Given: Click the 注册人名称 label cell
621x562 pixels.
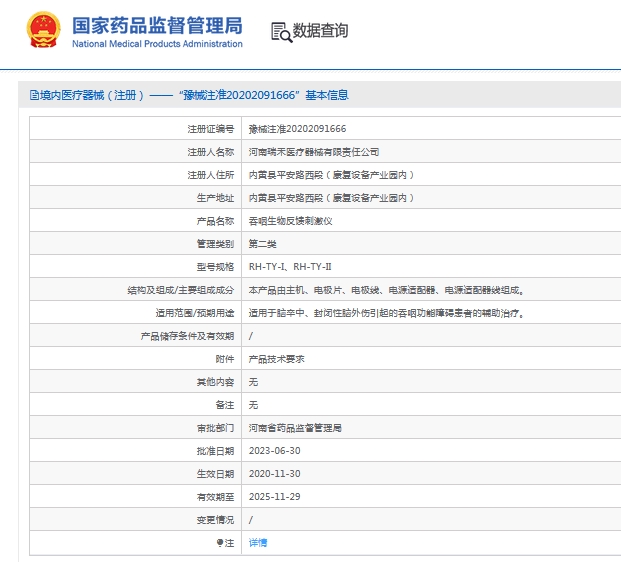Looking at the screenshot, I should [211, 152].
